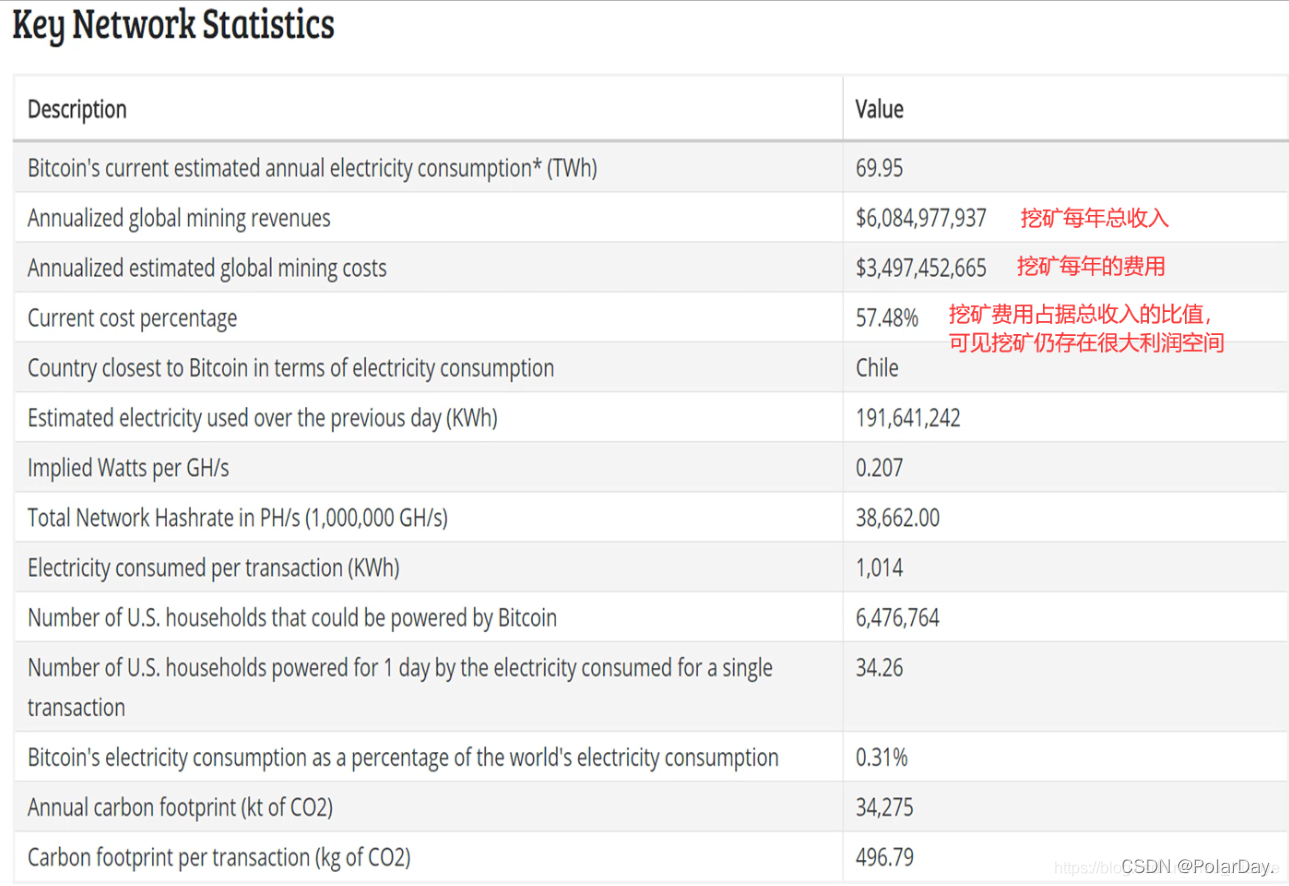Select the 'Description' column header

click(77, 109)
